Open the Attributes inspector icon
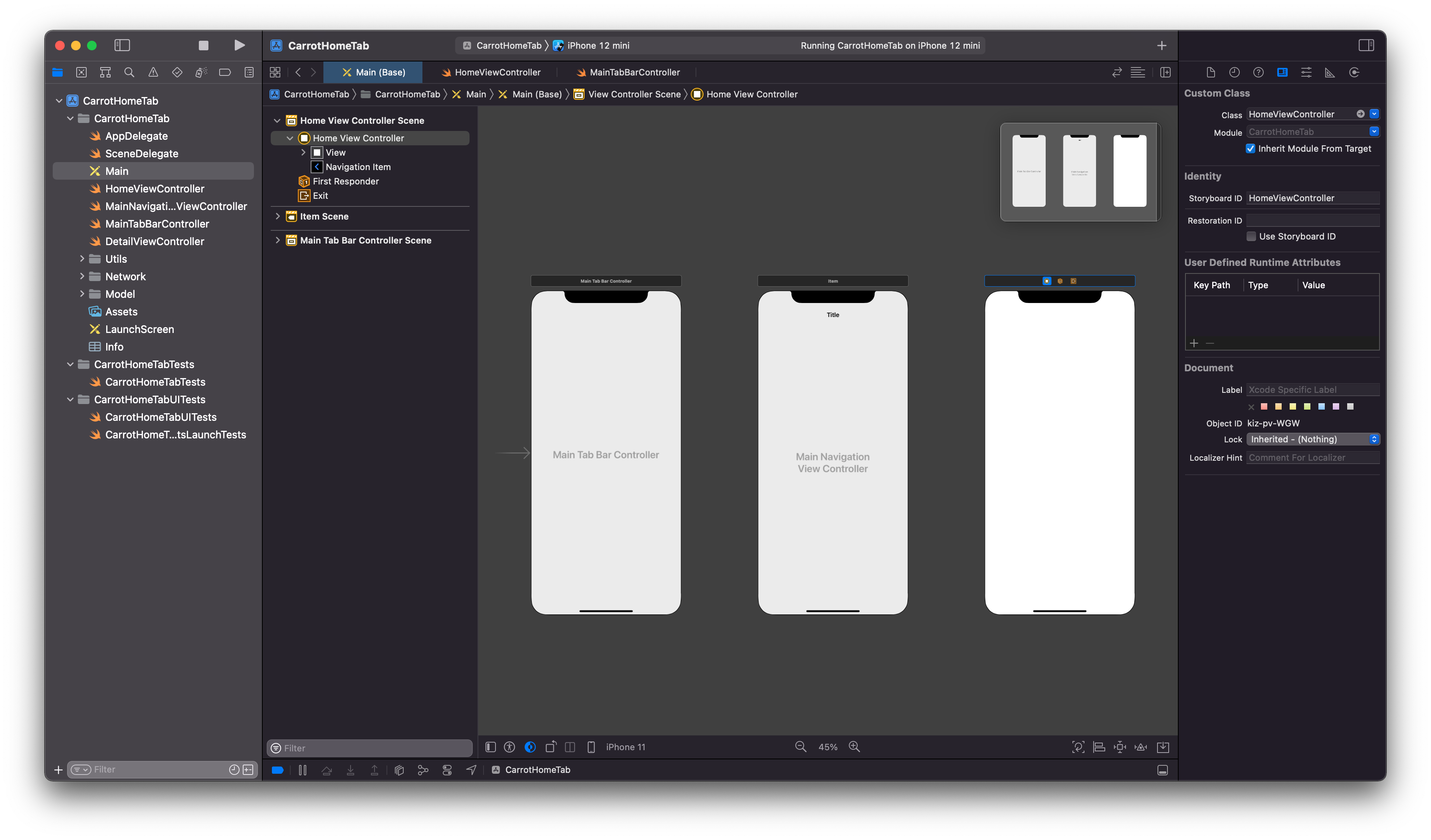Image resolution: width=1431 pixels, height=840 pixels. pyautogui.click(x=1306, y=72)
